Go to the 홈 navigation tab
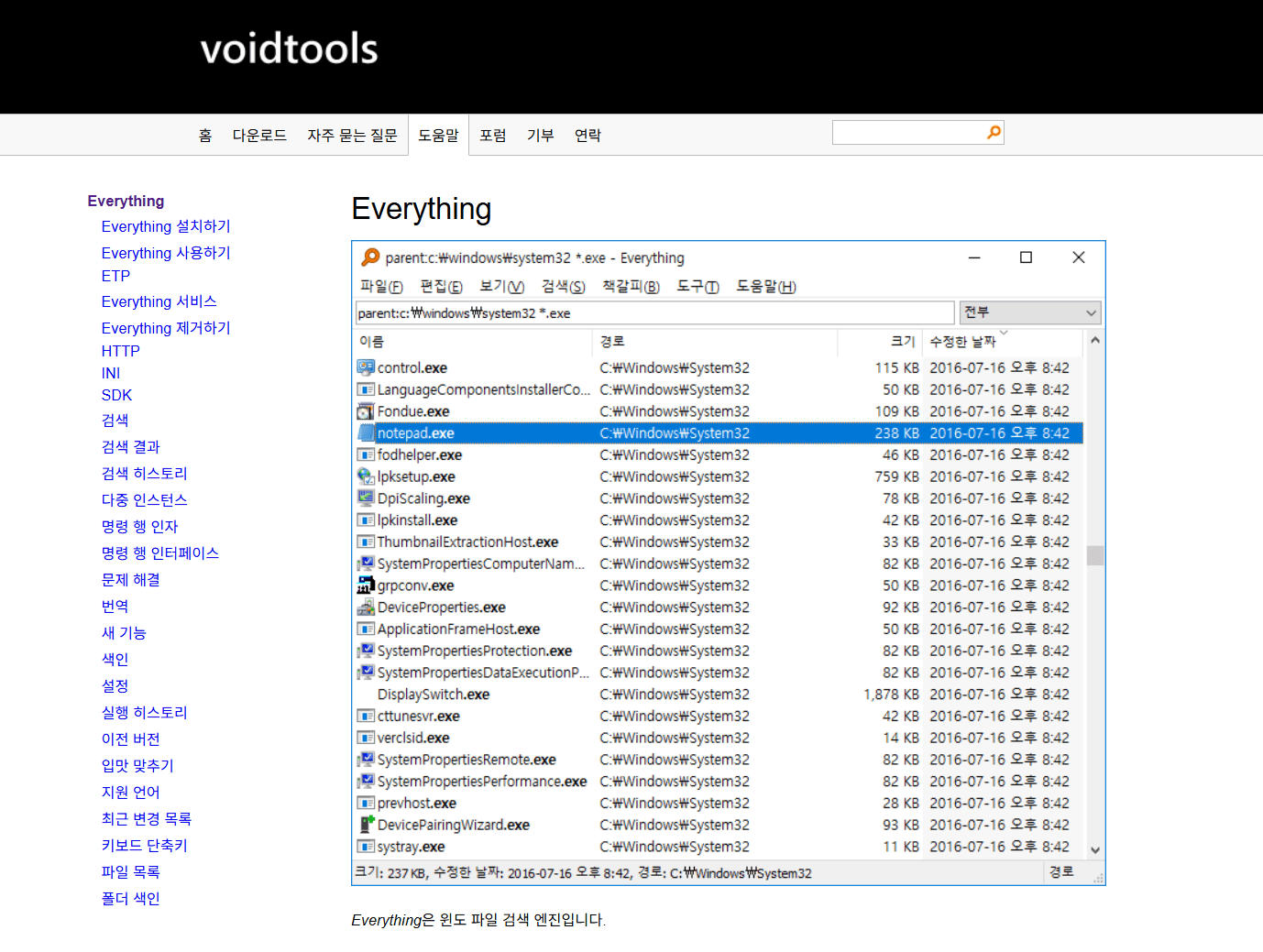The image size is (1263, 952). pos(205,136)
